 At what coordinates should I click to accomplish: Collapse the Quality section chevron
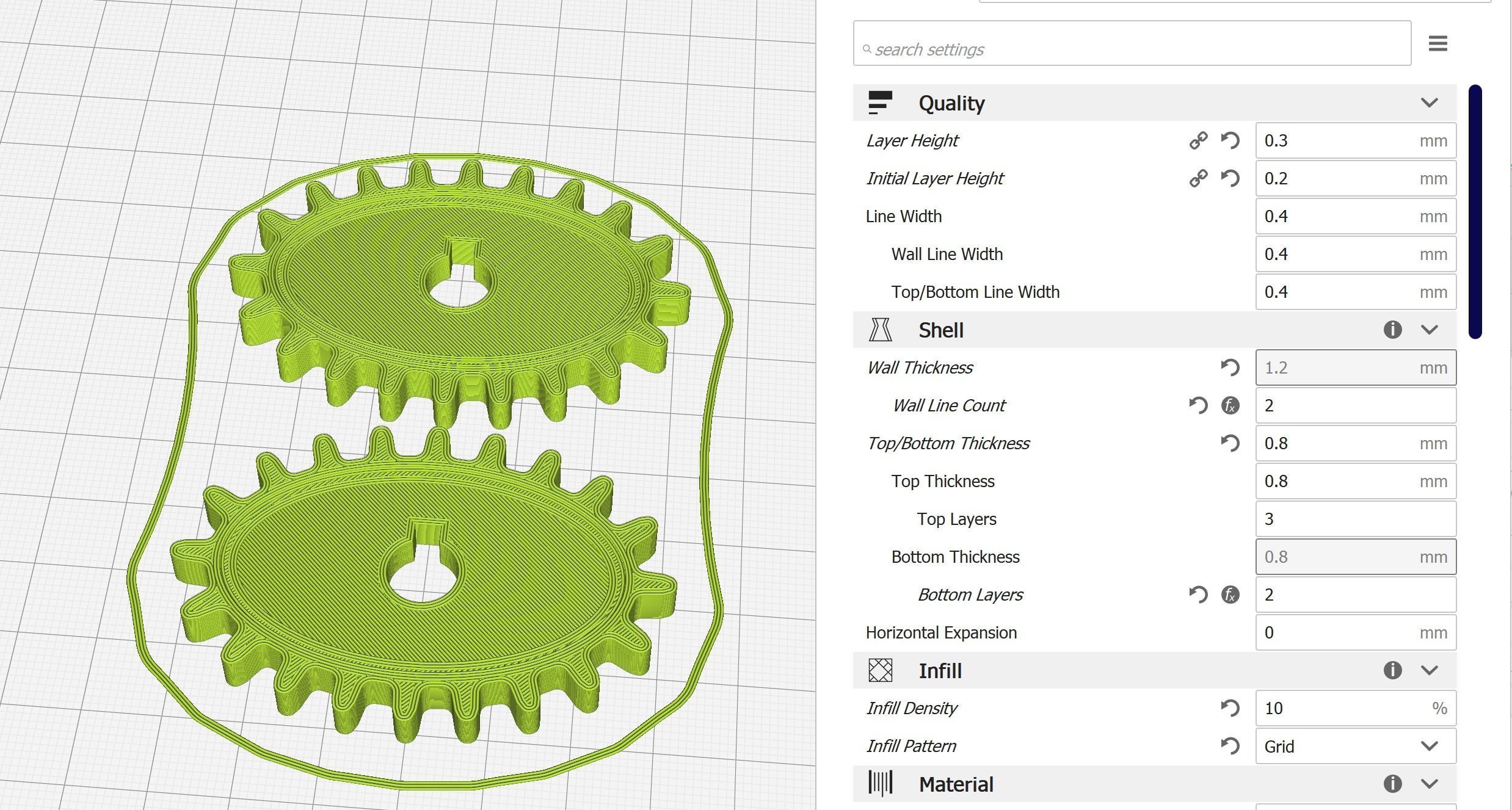pos(1429,103)
